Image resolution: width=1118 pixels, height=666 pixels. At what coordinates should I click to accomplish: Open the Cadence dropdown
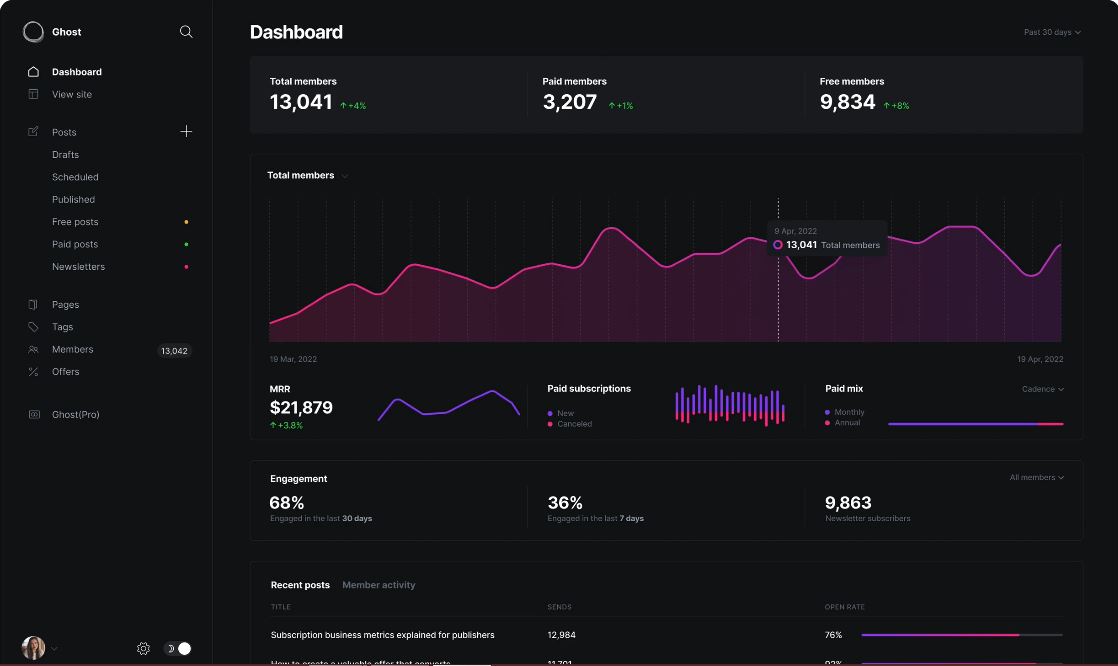coord(1042,389)
